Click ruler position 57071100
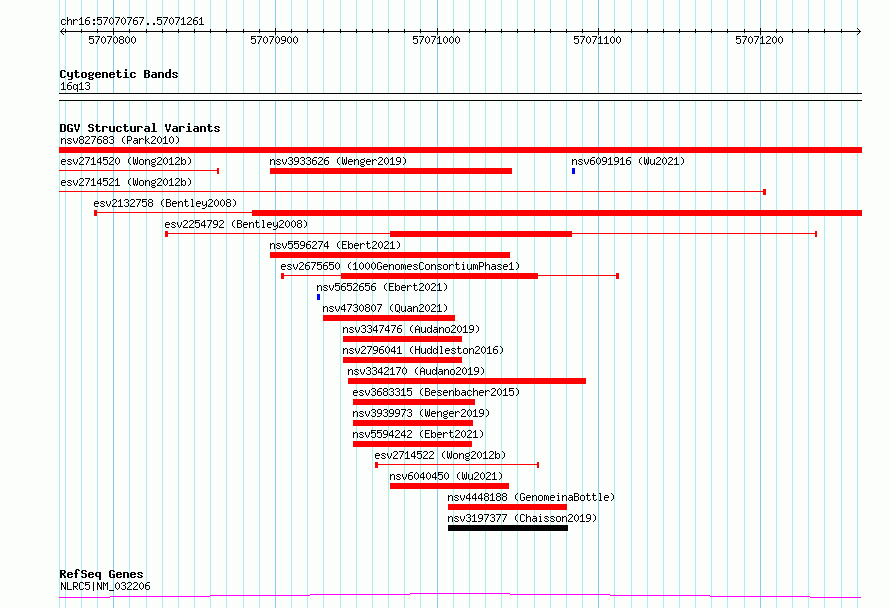Screen dimensions: 890x608 point(598,40)
